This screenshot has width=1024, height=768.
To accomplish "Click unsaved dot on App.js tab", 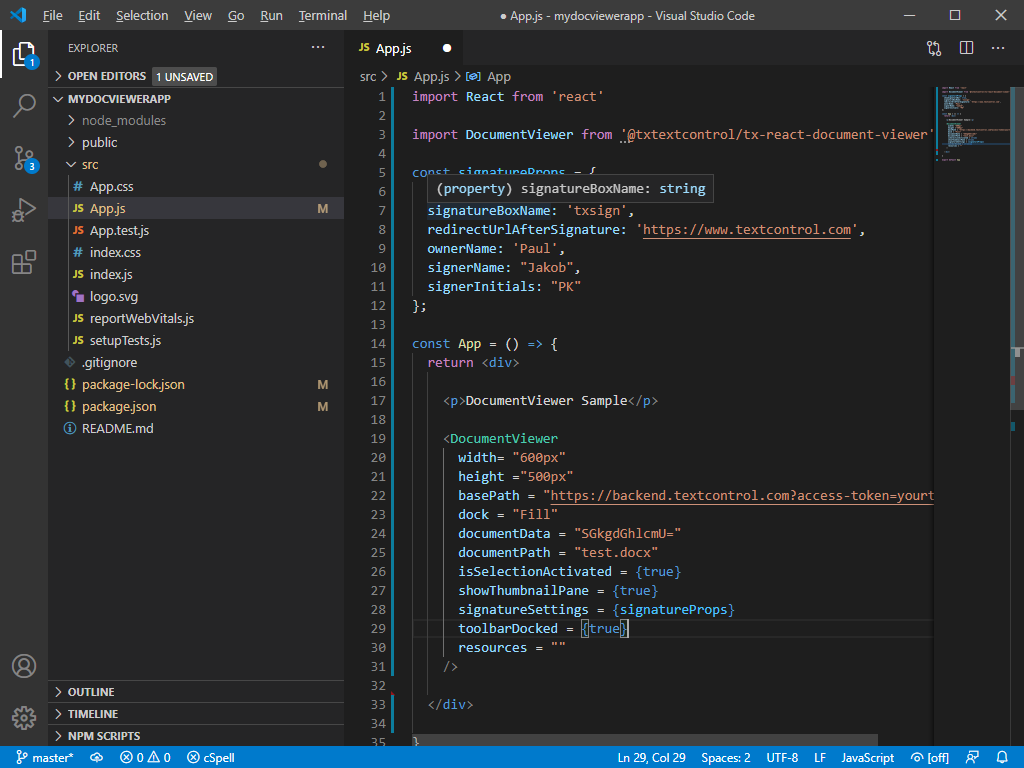I will pyautogui.click(x=447, y=48).
